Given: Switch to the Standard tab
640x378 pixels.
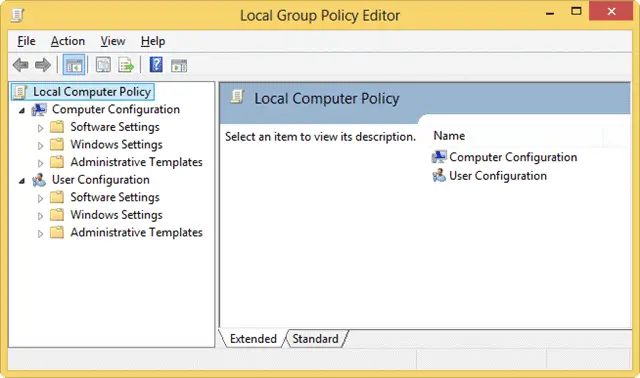Looking at the screenshot, I should (x=316, y=339).
